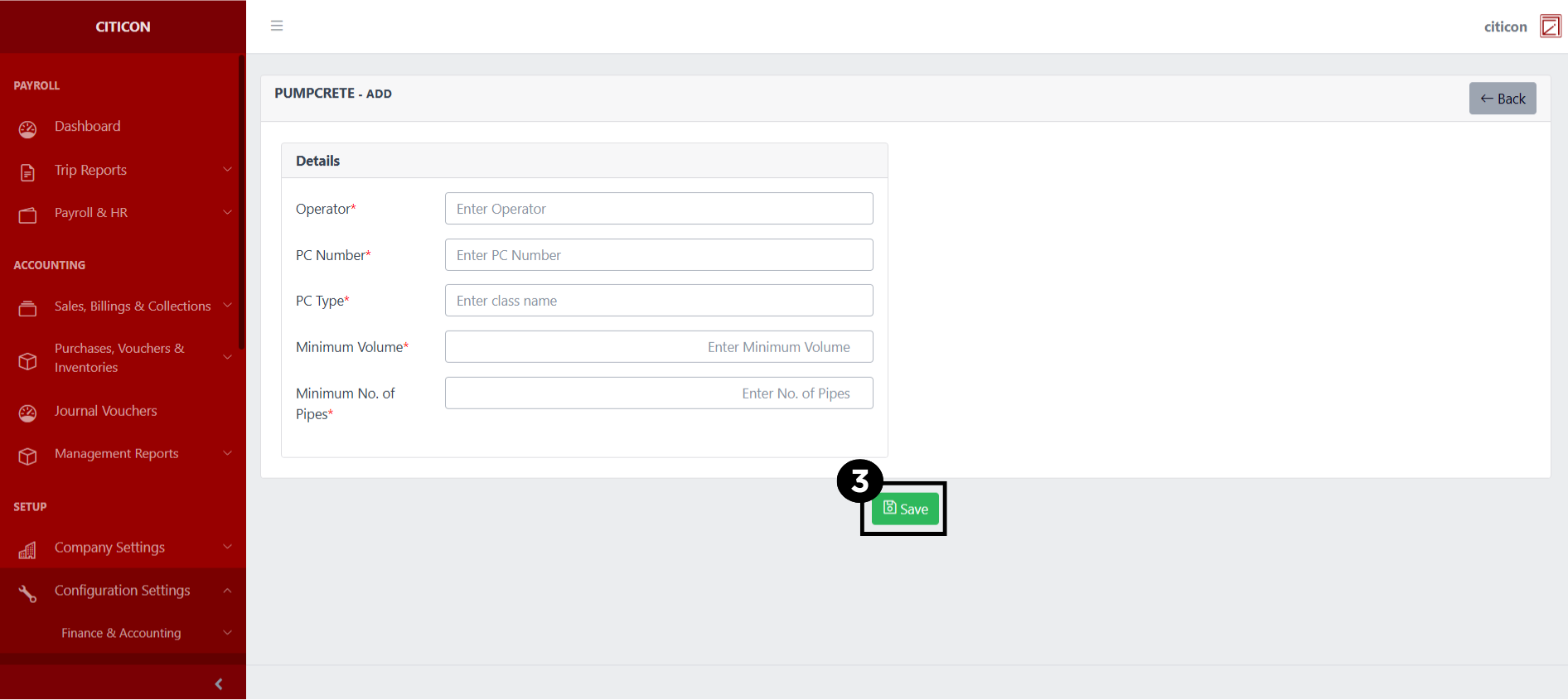
Task: Expand the Trip Reports submenu chevron
Action: pyautogui.click(x=227, y=170)
